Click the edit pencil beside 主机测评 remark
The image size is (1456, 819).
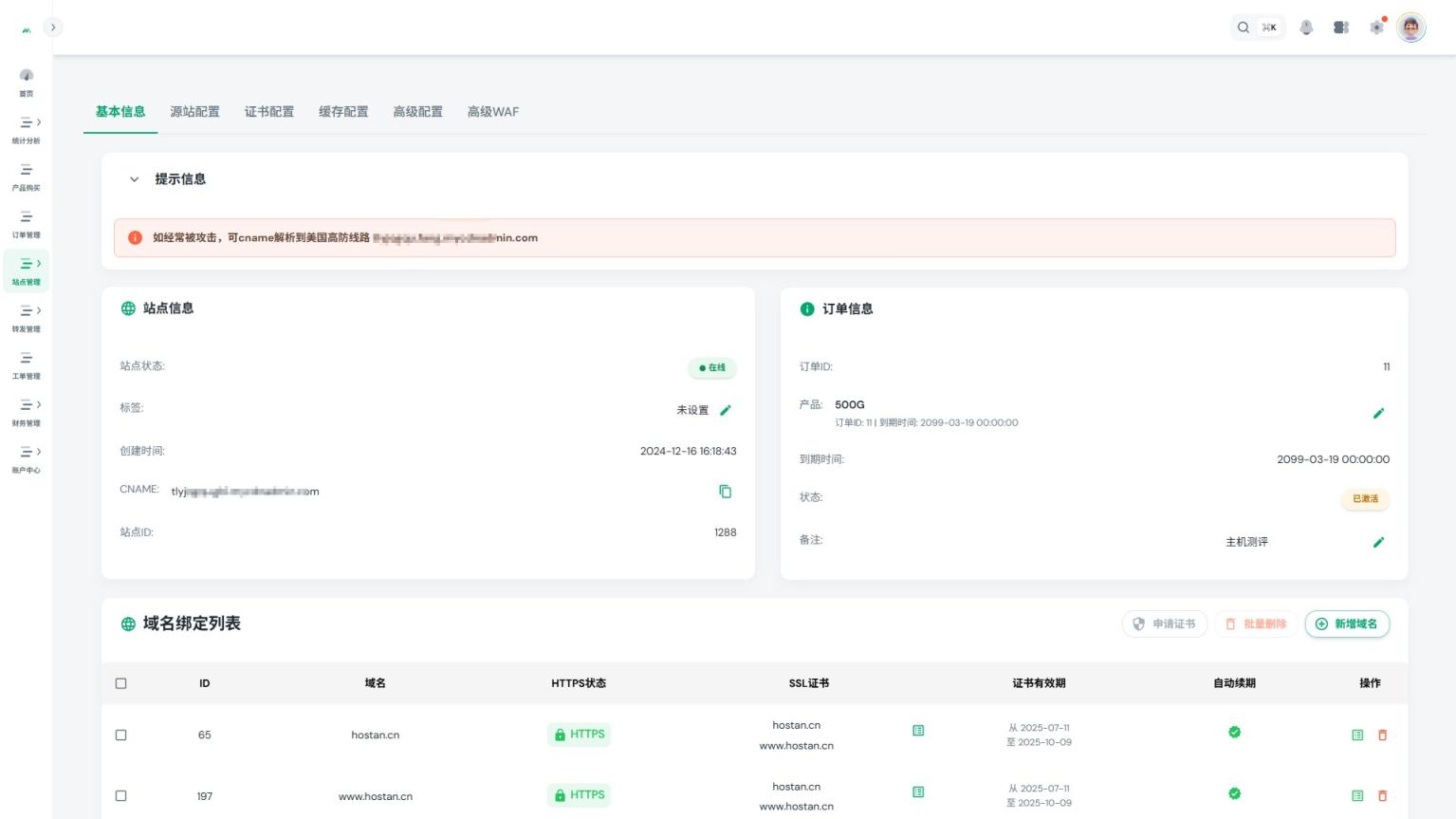(1378, 542)
